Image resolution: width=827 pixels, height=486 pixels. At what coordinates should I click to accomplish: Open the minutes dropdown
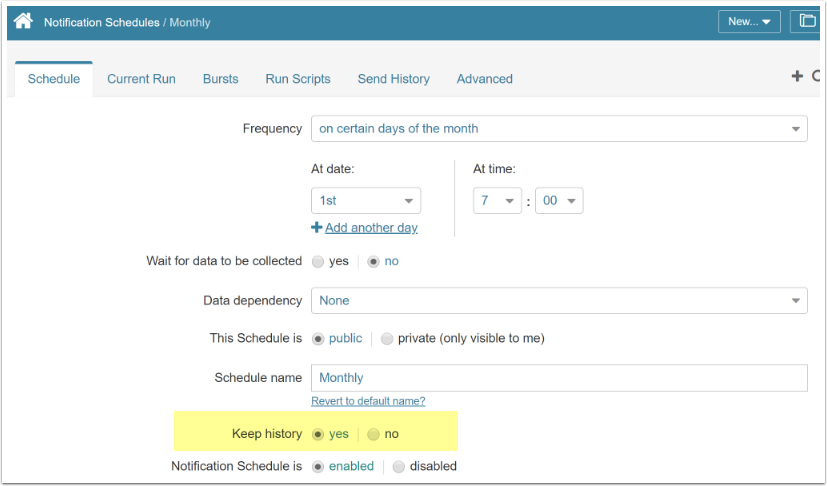pos(559,200)
